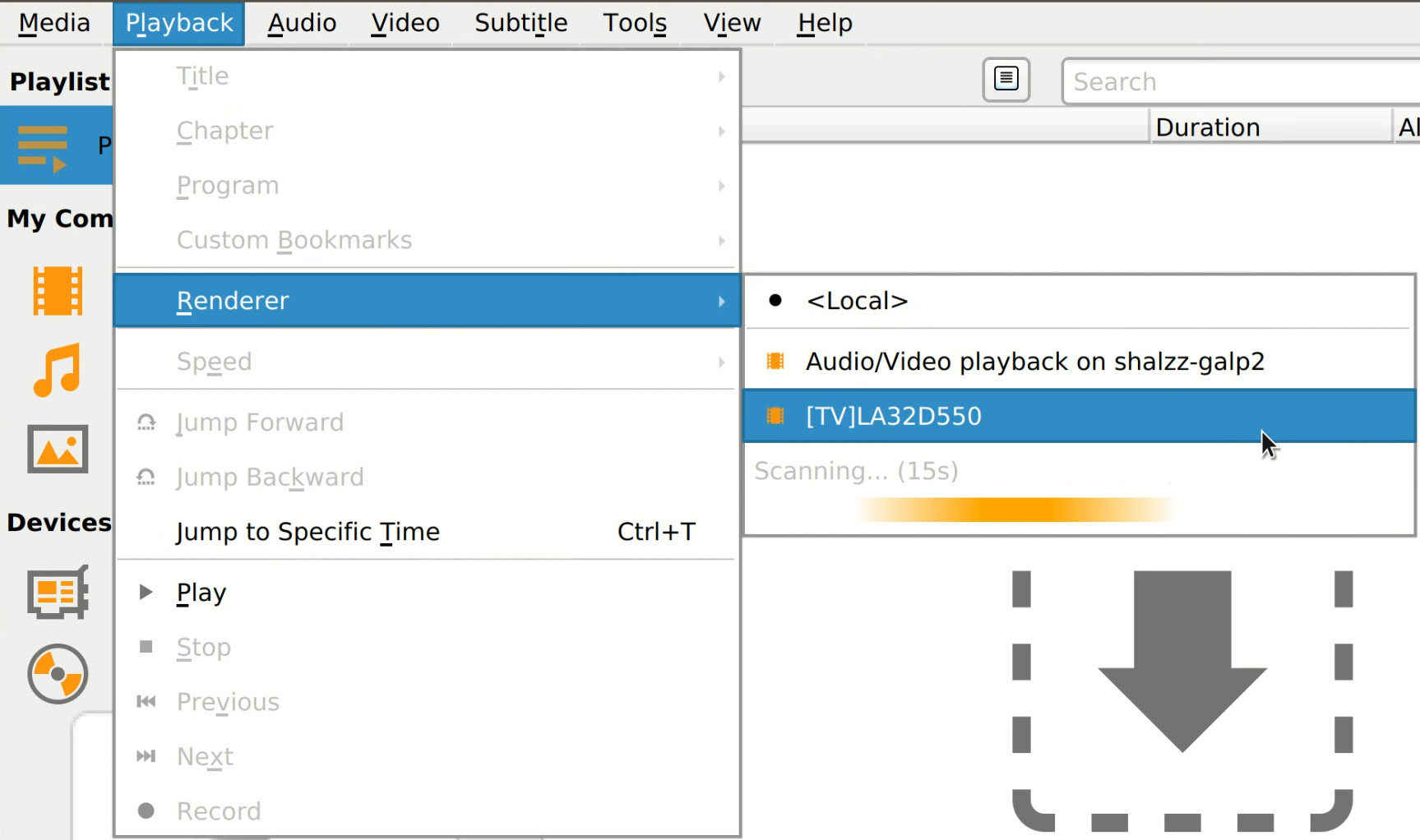Click the playlist view toggle icon beside Search

pyautogui.click(x=1005, y=80)
